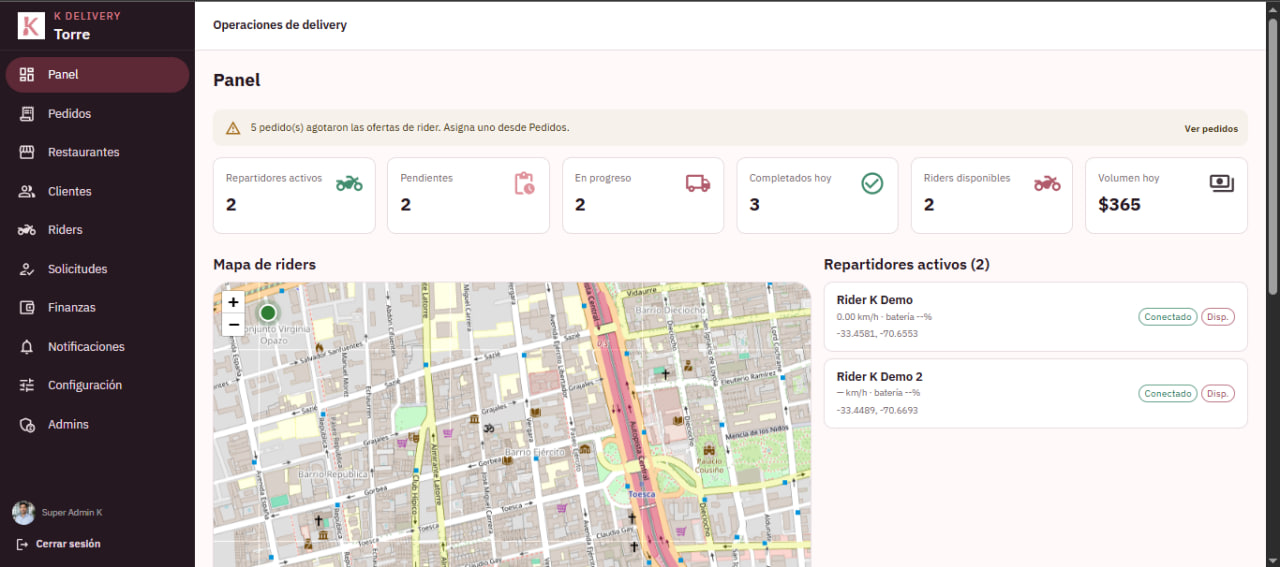Open the En progreso stat card
This screenshot has height=567, width=1280.
click(643, 195)
